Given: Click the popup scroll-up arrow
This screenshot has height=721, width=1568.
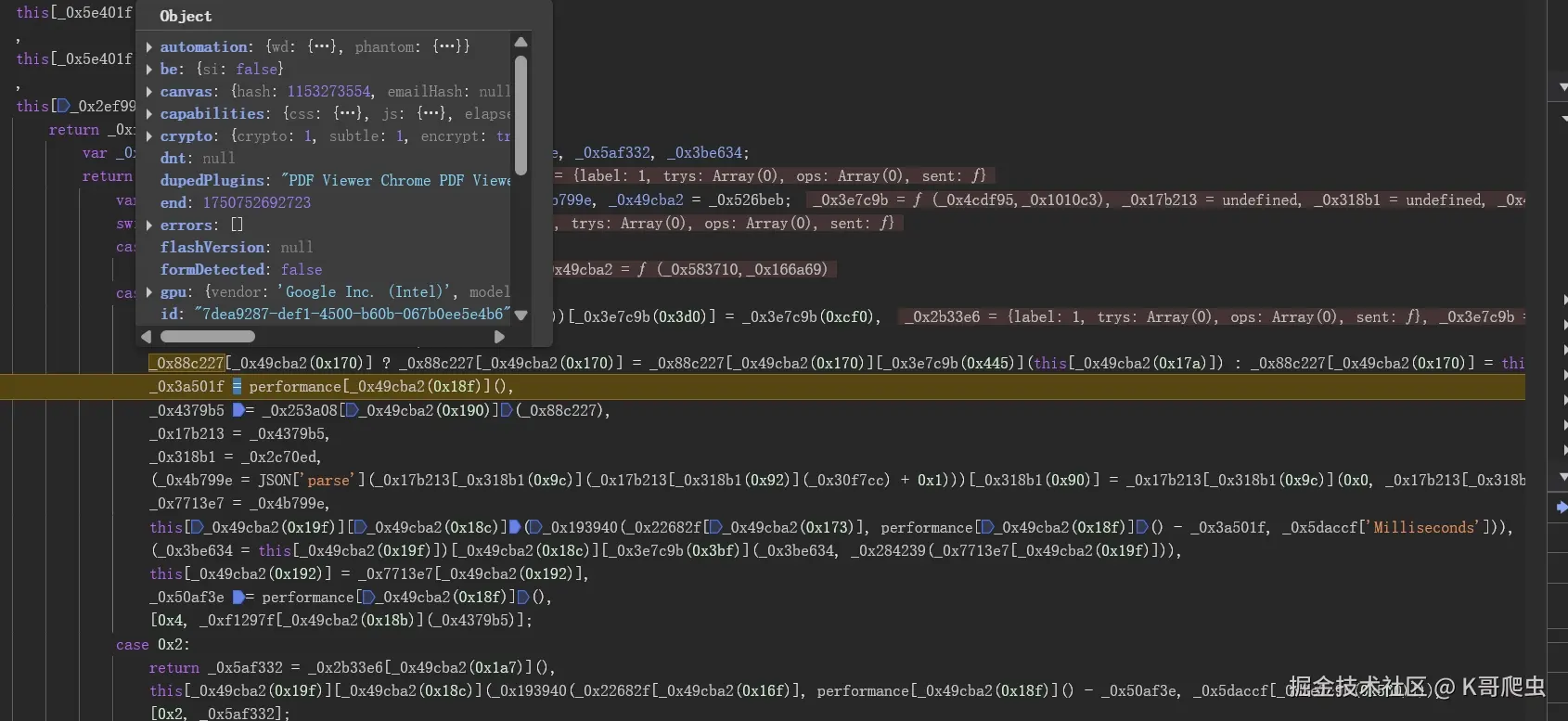Looking at the screenshot, I should pyautogui.click(x=521, y=42).
